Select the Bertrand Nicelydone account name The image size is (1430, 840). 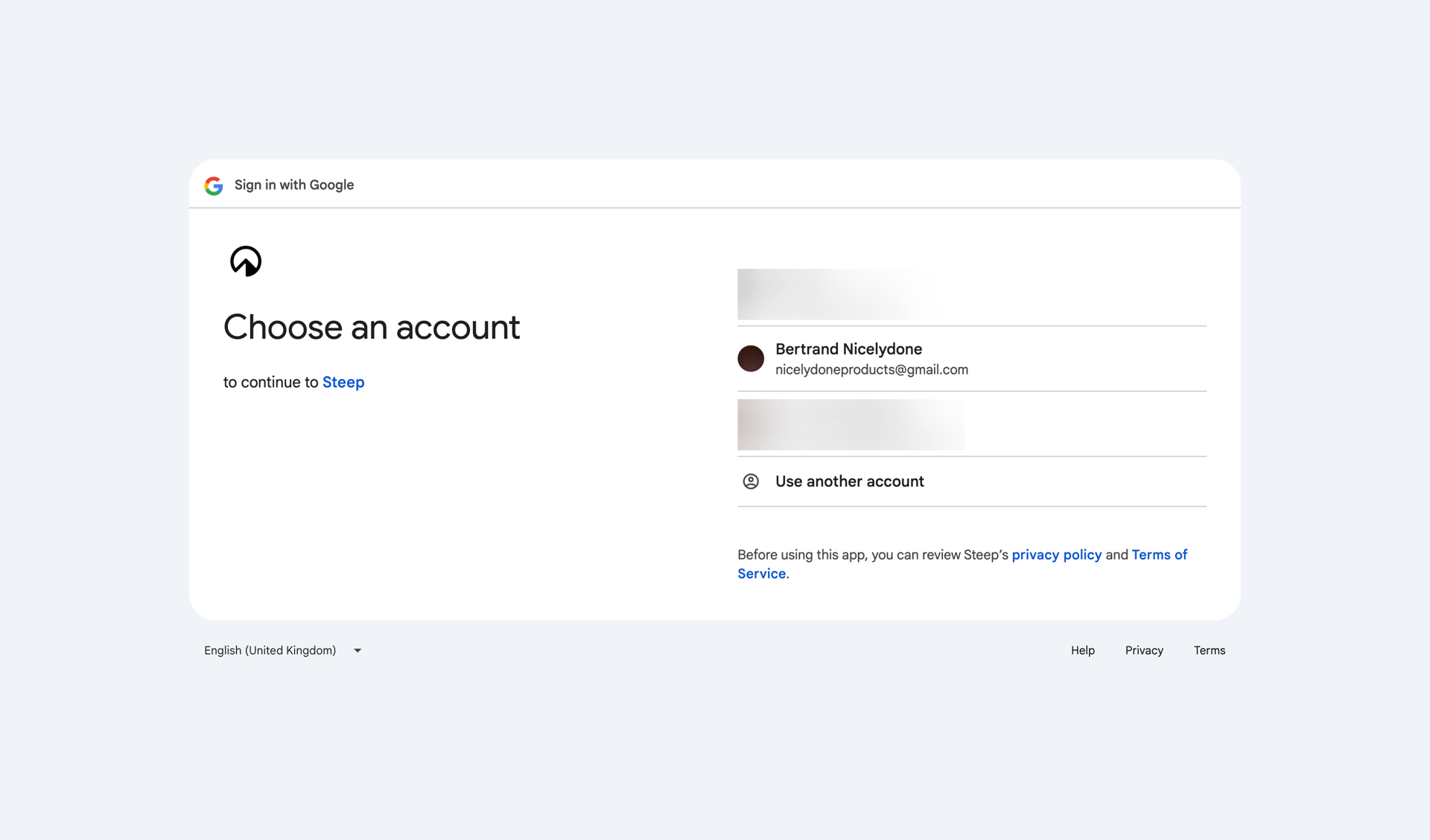(x=848, y=349)
